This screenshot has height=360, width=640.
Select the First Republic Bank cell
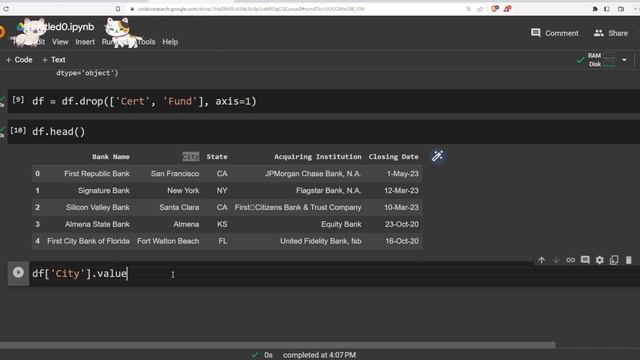(97, 173)
